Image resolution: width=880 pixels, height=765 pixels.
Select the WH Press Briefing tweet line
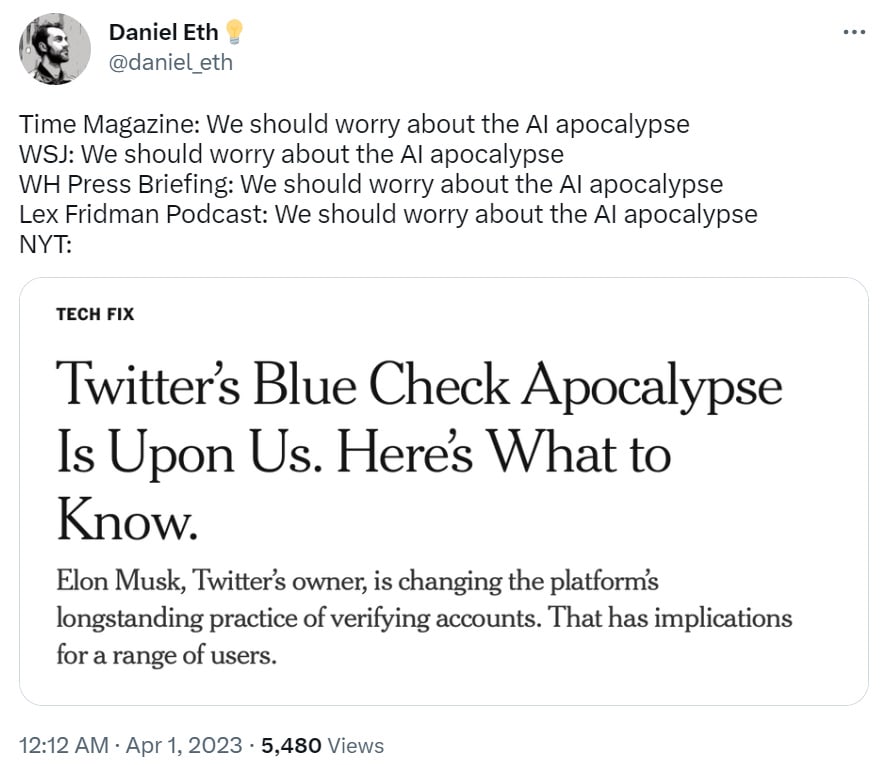(370, 185)
